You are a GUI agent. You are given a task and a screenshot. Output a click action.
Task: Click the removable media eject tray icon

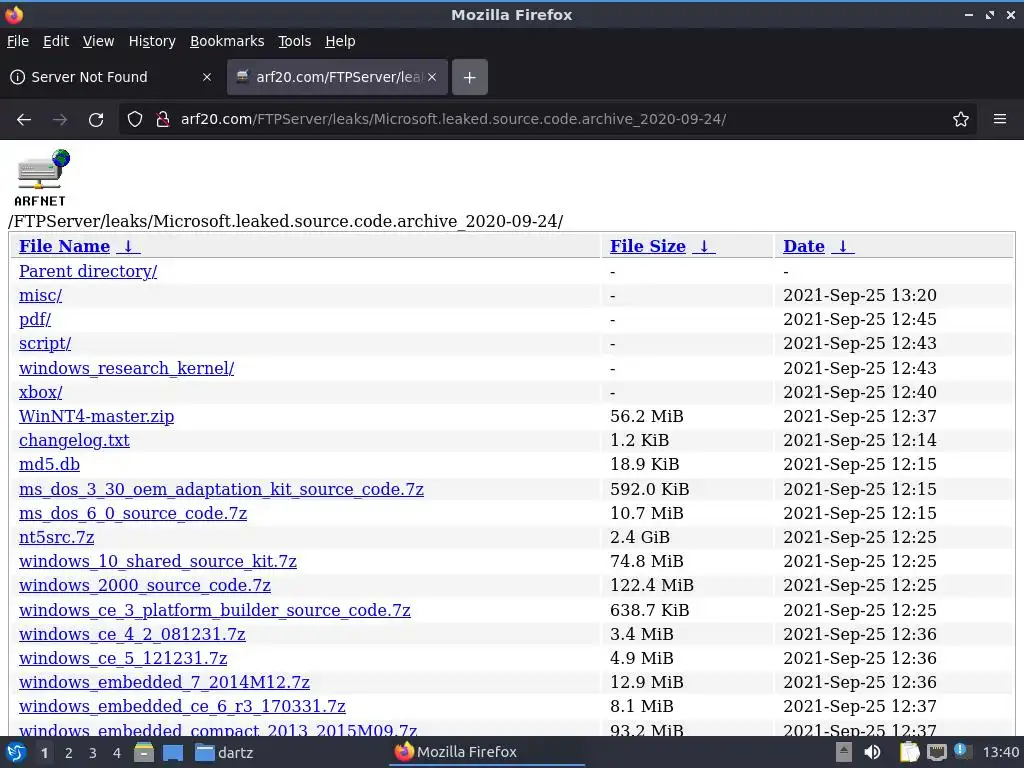click(844, 752)
